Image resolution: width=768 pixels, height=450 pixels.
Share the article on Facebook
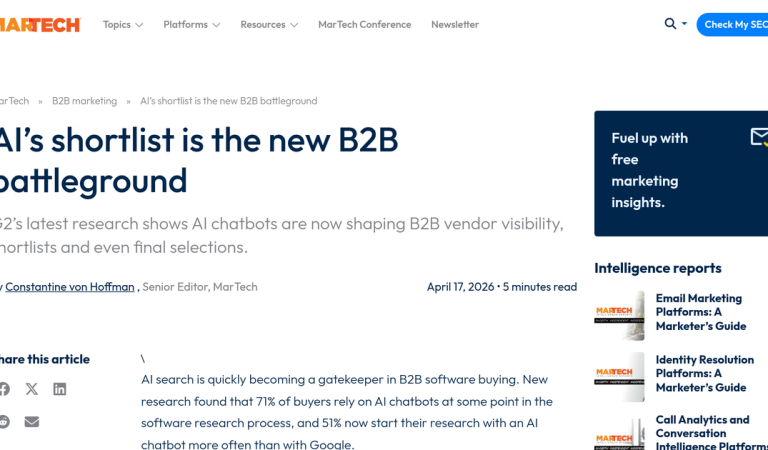pos(4,389)
